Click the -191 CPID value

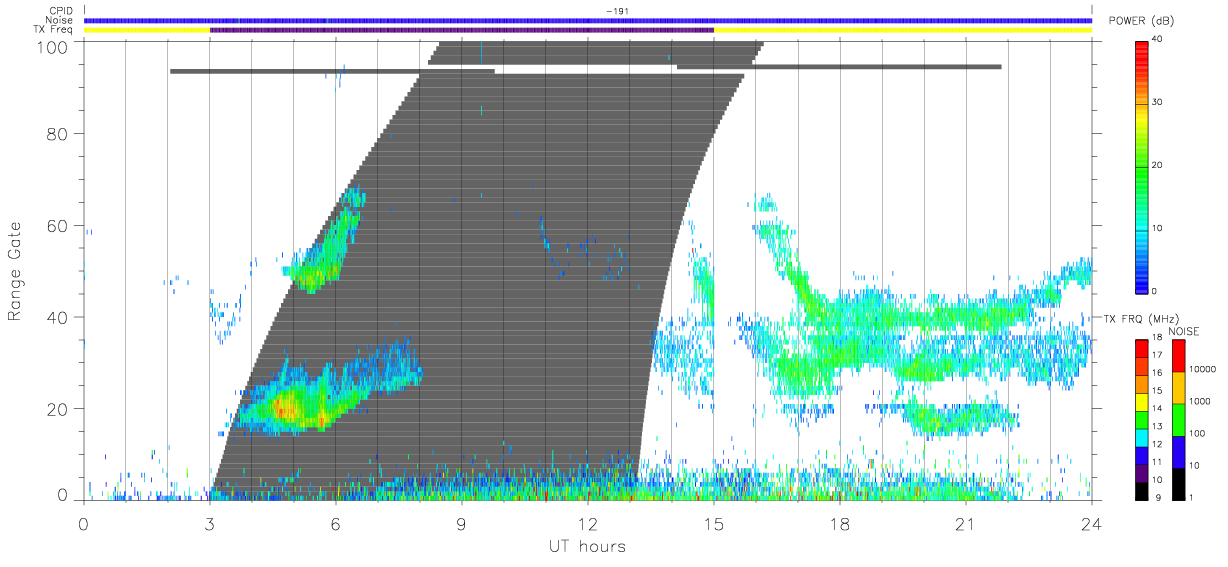pos(616,11)
